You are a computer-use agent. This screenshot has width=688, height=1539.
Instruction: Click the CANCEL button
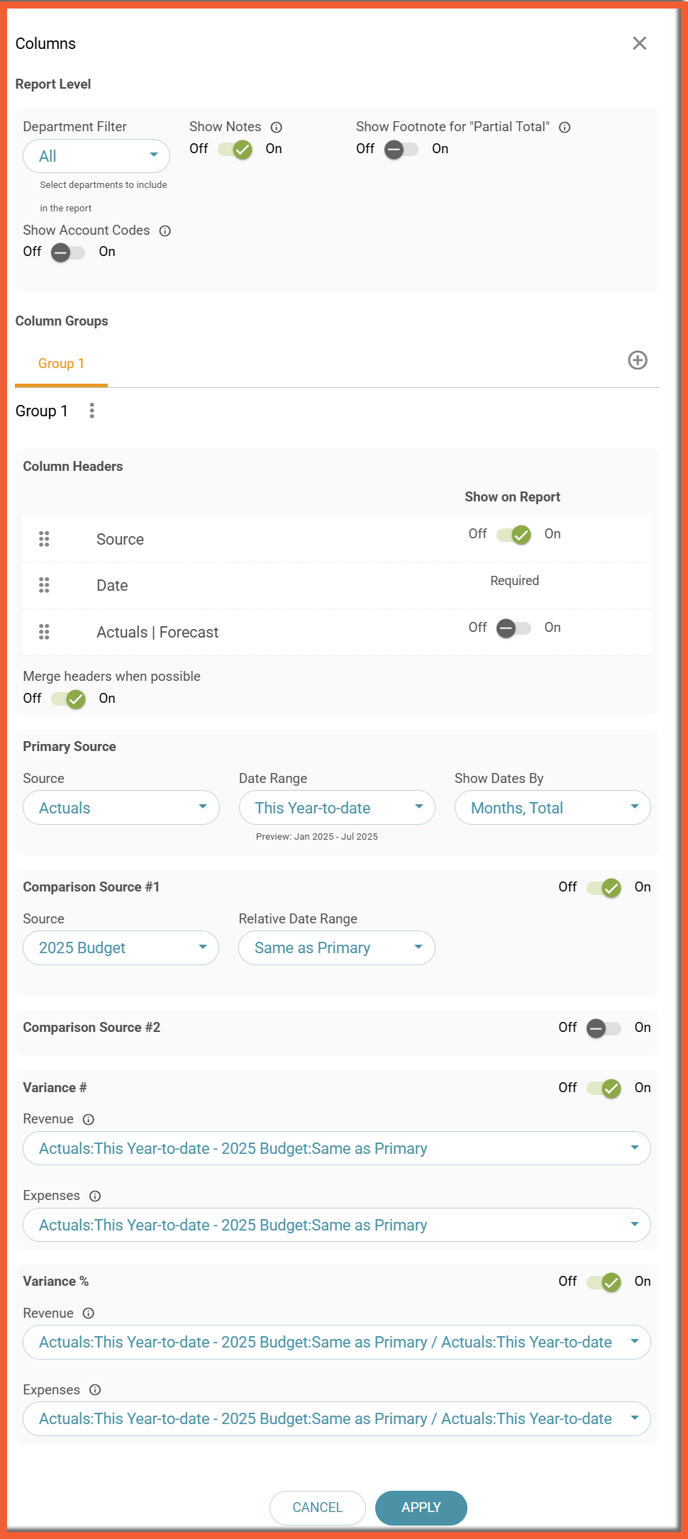318,1508
